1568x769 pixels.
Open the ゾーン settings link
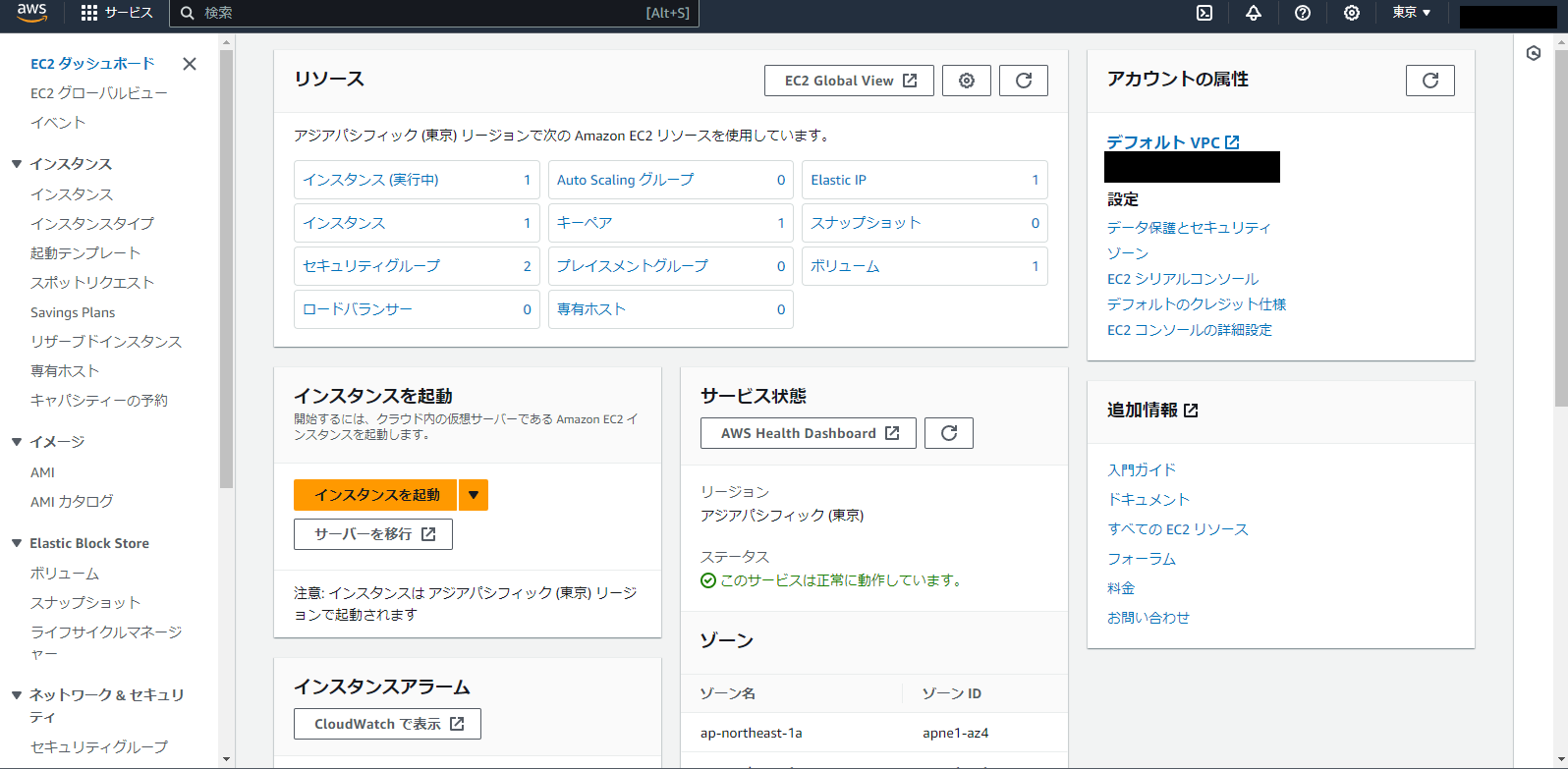point(1128,253)
